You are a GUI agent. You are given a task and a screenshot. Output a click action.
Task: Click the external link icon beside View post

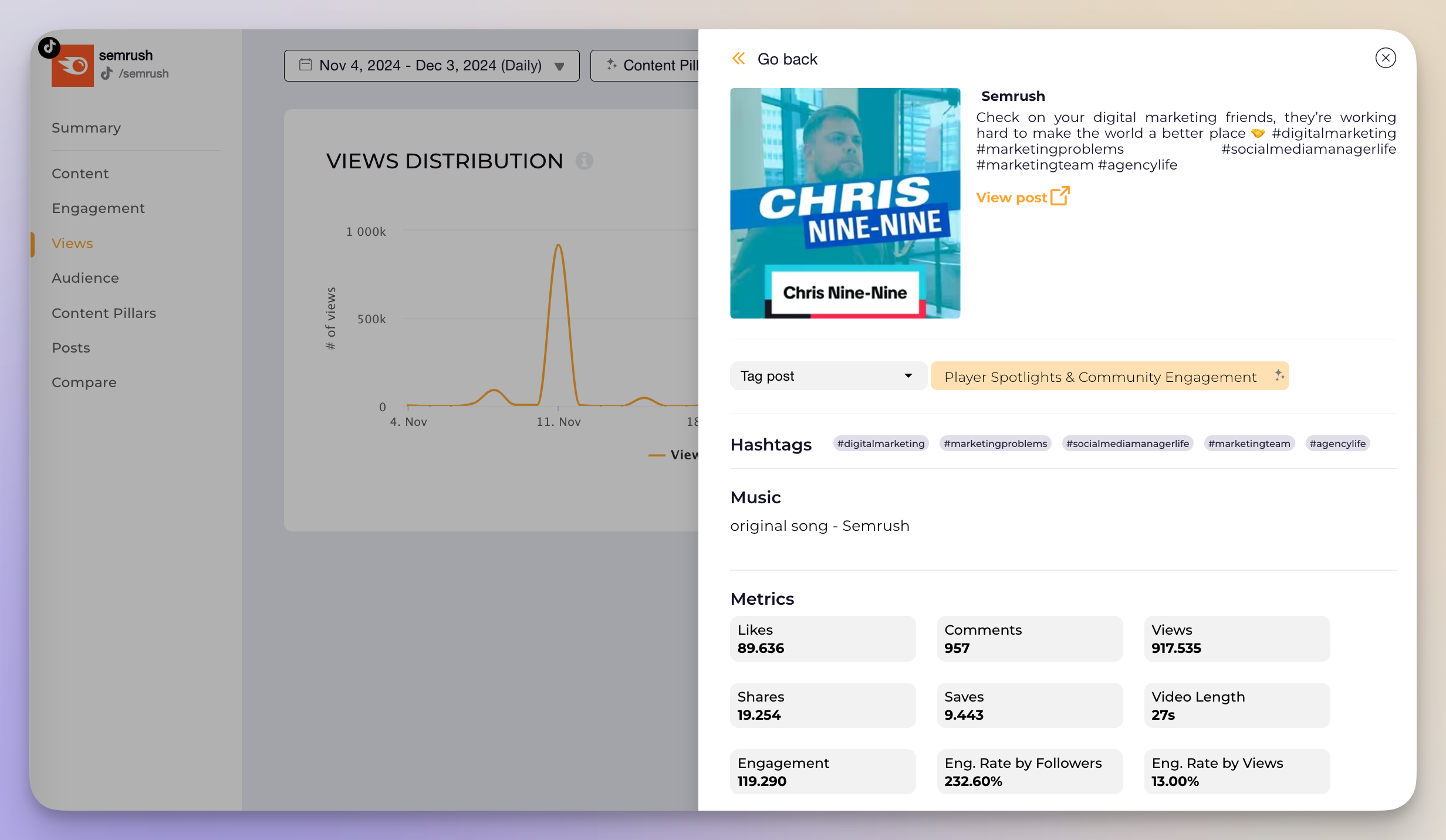tap(1060, 196)
